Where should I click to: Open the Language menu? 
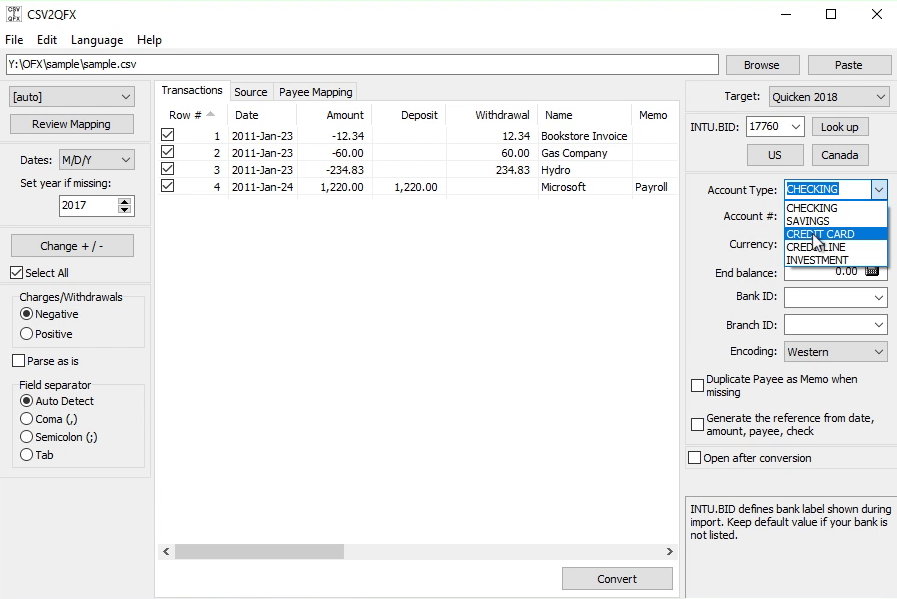97,39
